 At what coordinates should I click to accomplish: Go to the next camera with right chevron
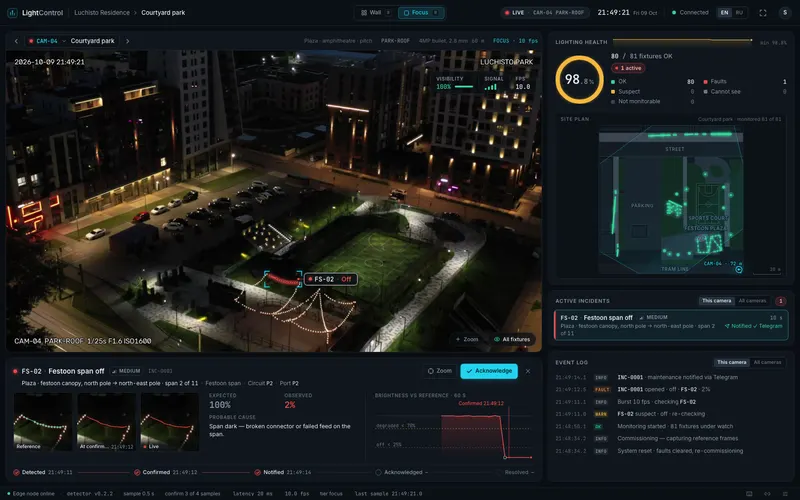[128, 41]
